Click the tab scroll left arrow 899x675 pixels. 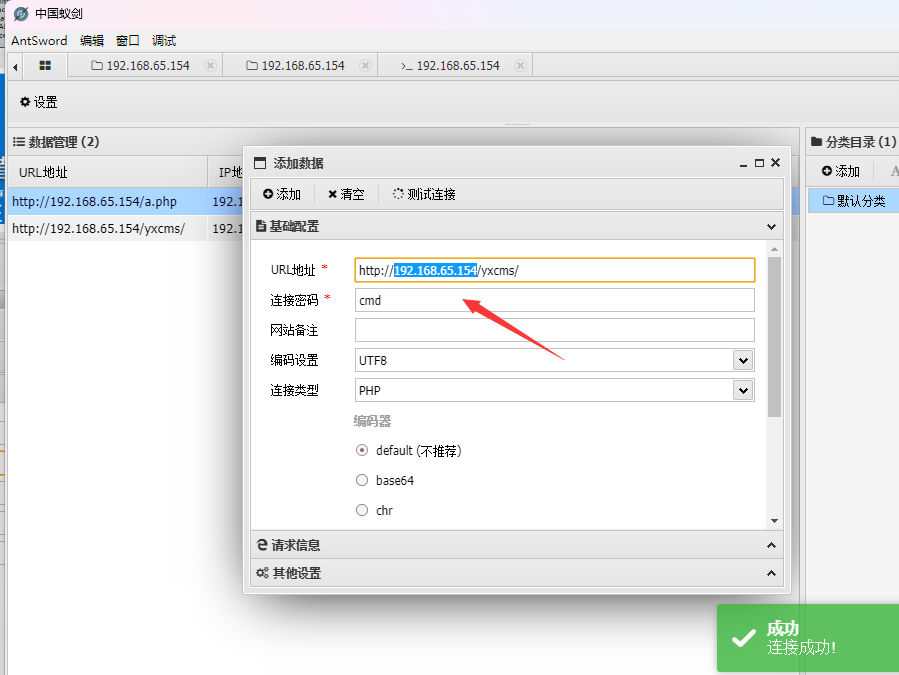pyautogui.click(x=15, y=66)
